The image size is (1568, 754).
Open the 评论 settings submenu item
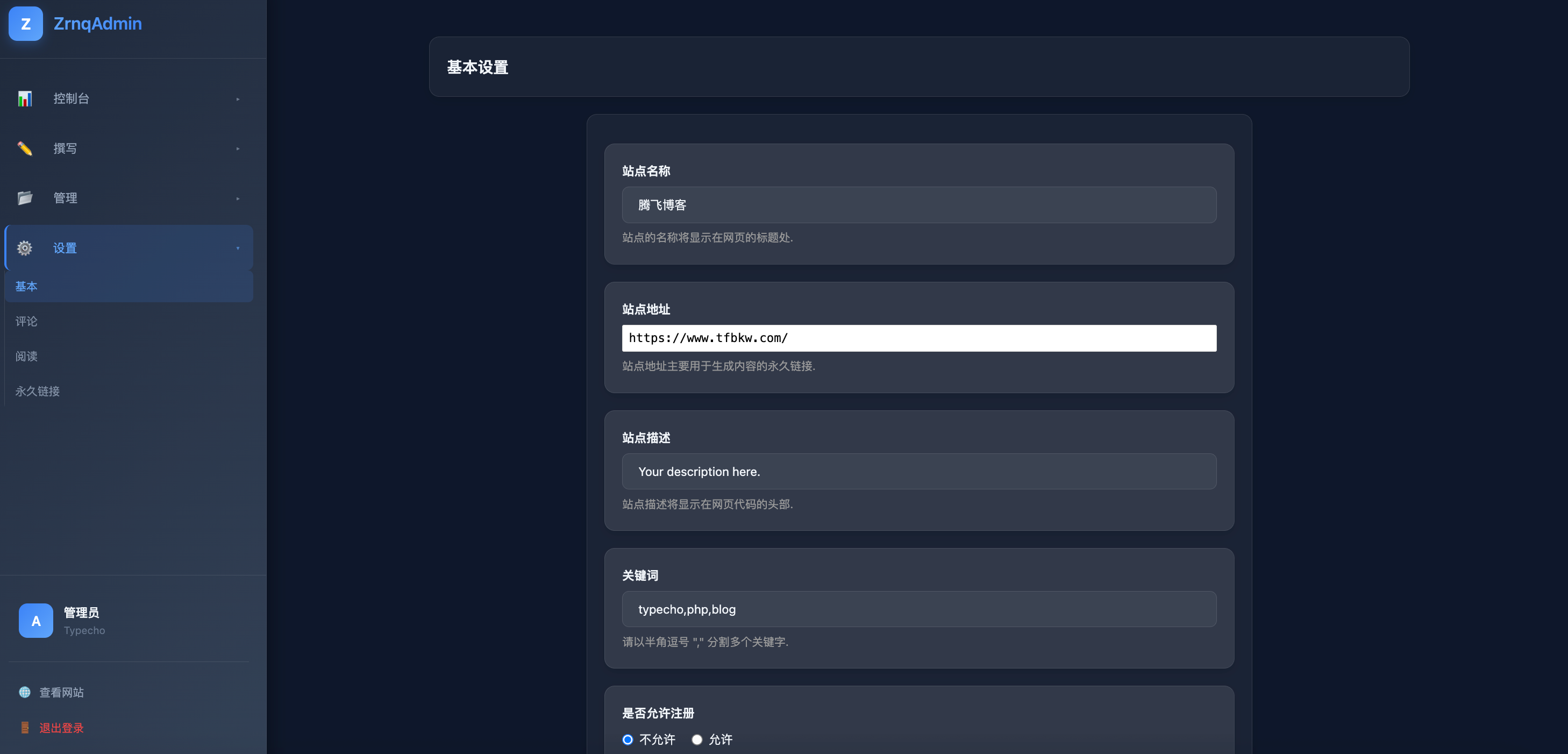point(26,321)
